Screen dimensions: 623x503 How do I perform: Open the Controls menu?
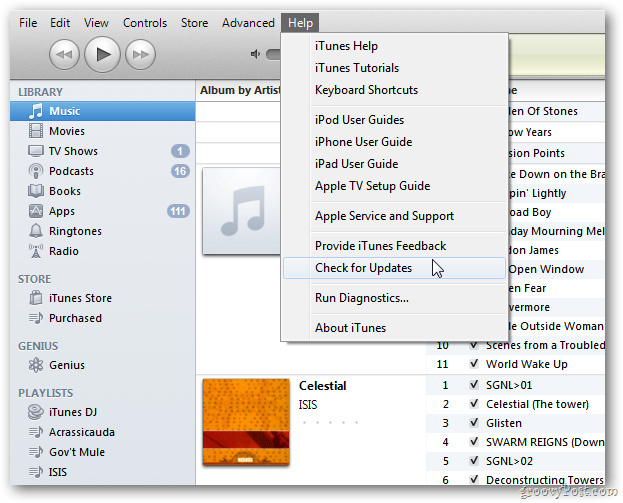(145, 23)
